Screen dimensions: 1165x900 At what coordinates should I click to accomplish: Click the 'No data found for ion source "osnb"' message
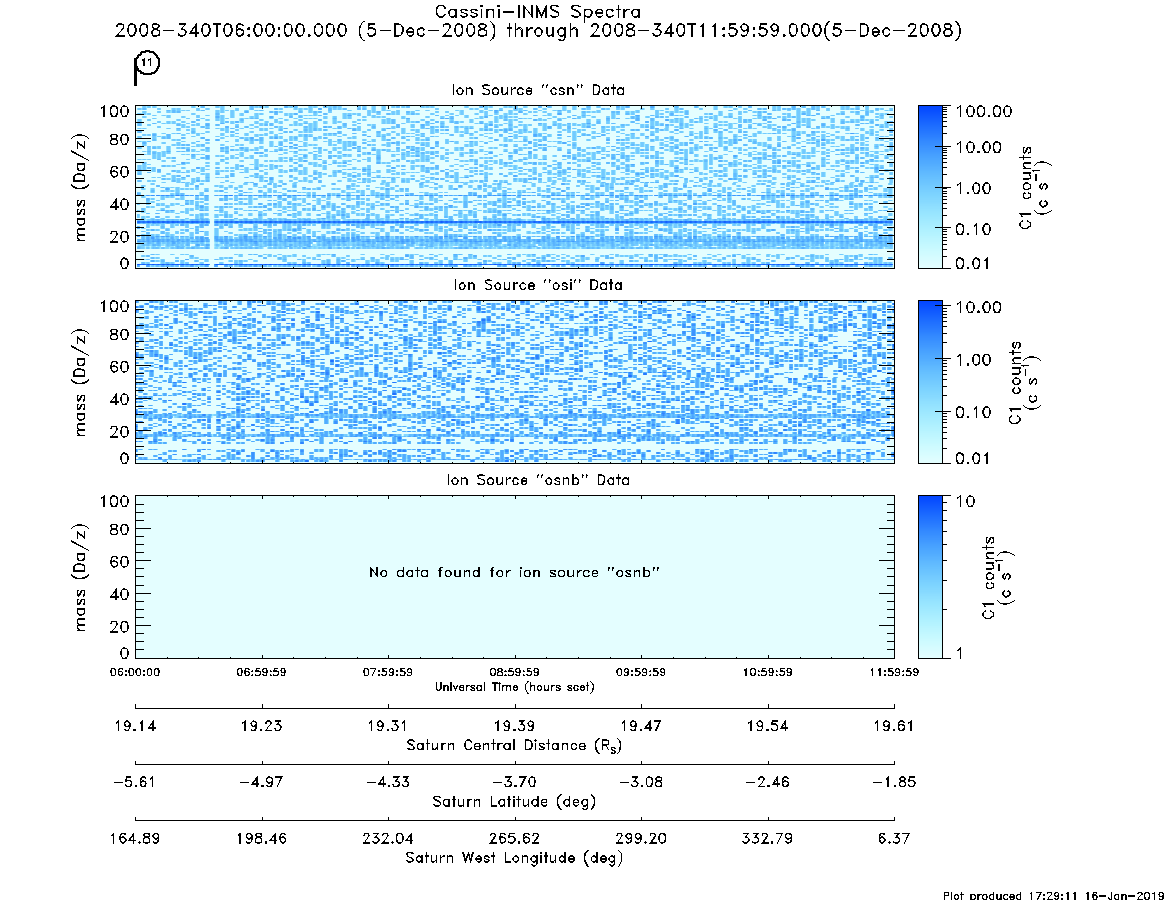coord(514,572)
